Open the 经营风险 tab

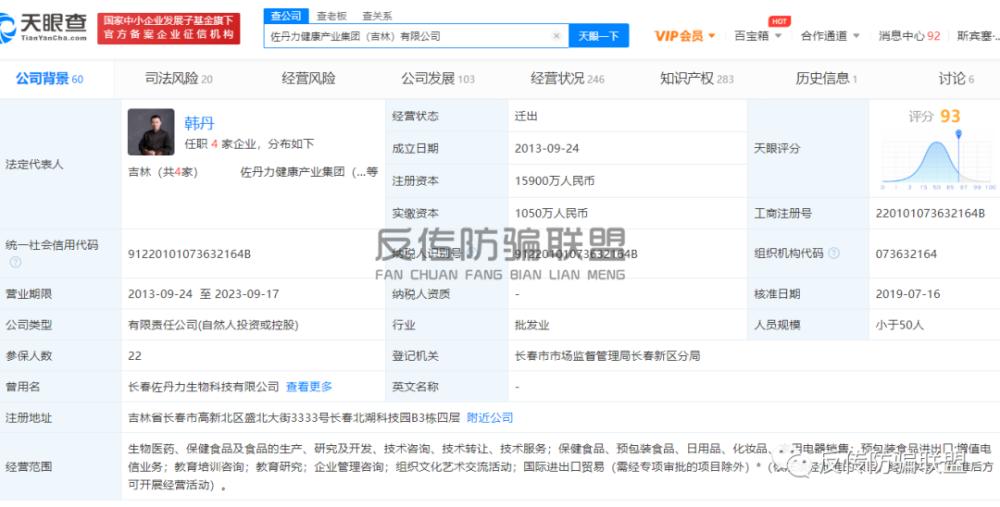(309, 79)
